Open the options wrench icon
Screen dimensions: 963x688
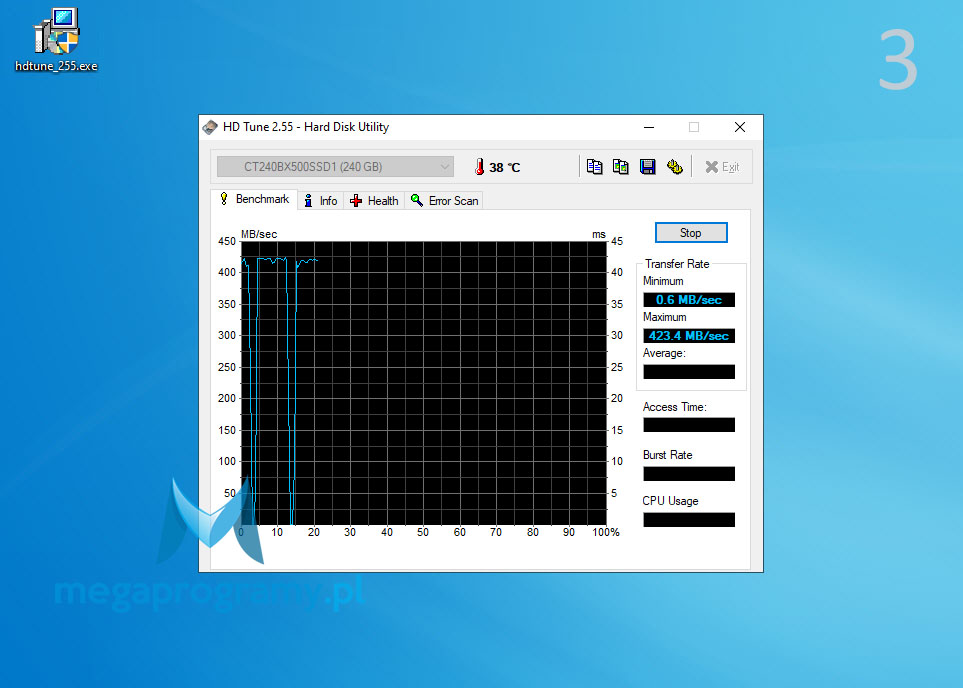pyautogui.click(x=674, y=166)
